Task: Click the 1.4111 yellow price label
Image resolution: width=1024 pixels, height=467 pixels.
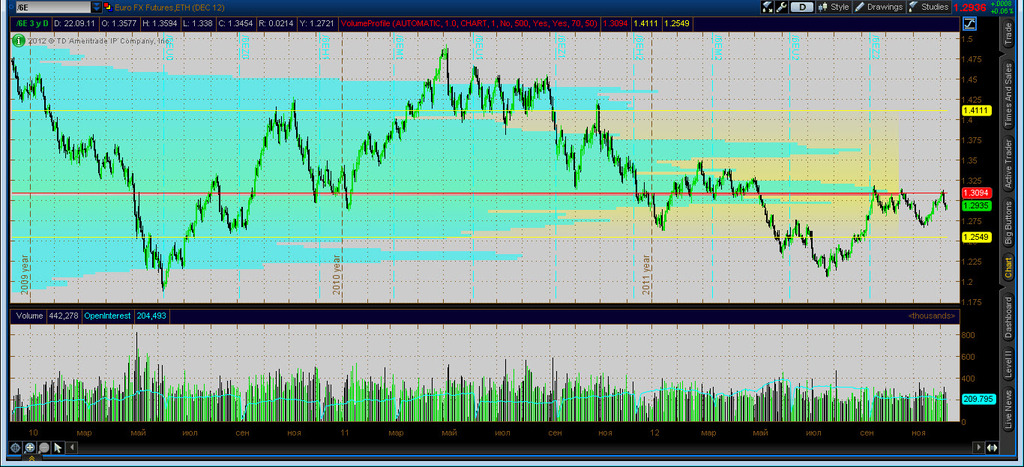Action: 977,110
